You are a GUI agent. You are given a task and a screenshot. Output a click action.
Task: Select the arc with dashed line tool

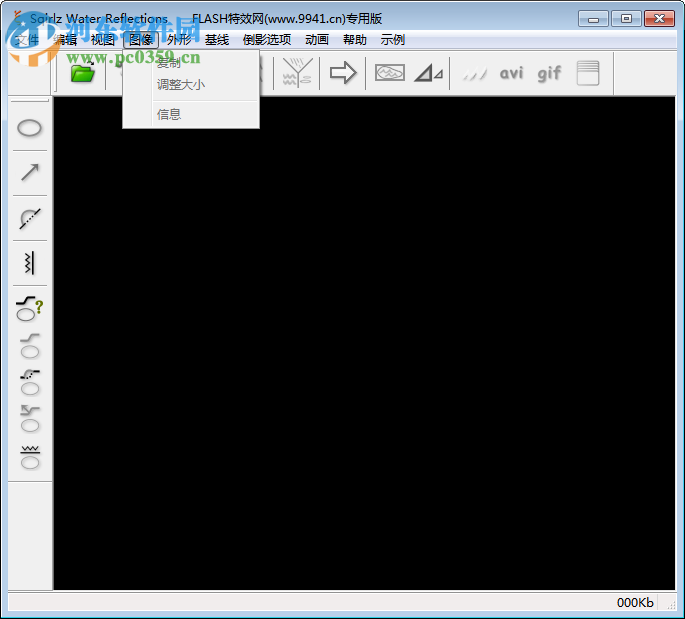pos(30,218)
